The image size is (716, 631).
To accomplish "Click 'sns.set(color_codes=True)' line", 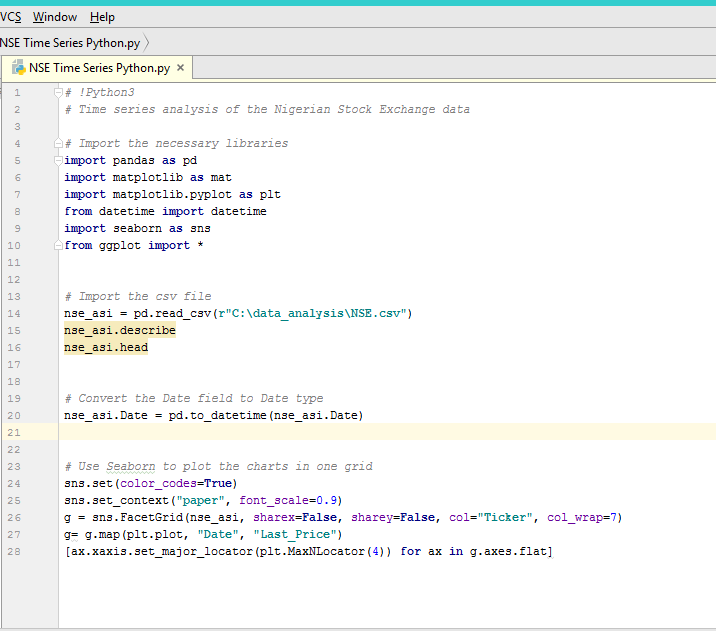I will point(151,484).
